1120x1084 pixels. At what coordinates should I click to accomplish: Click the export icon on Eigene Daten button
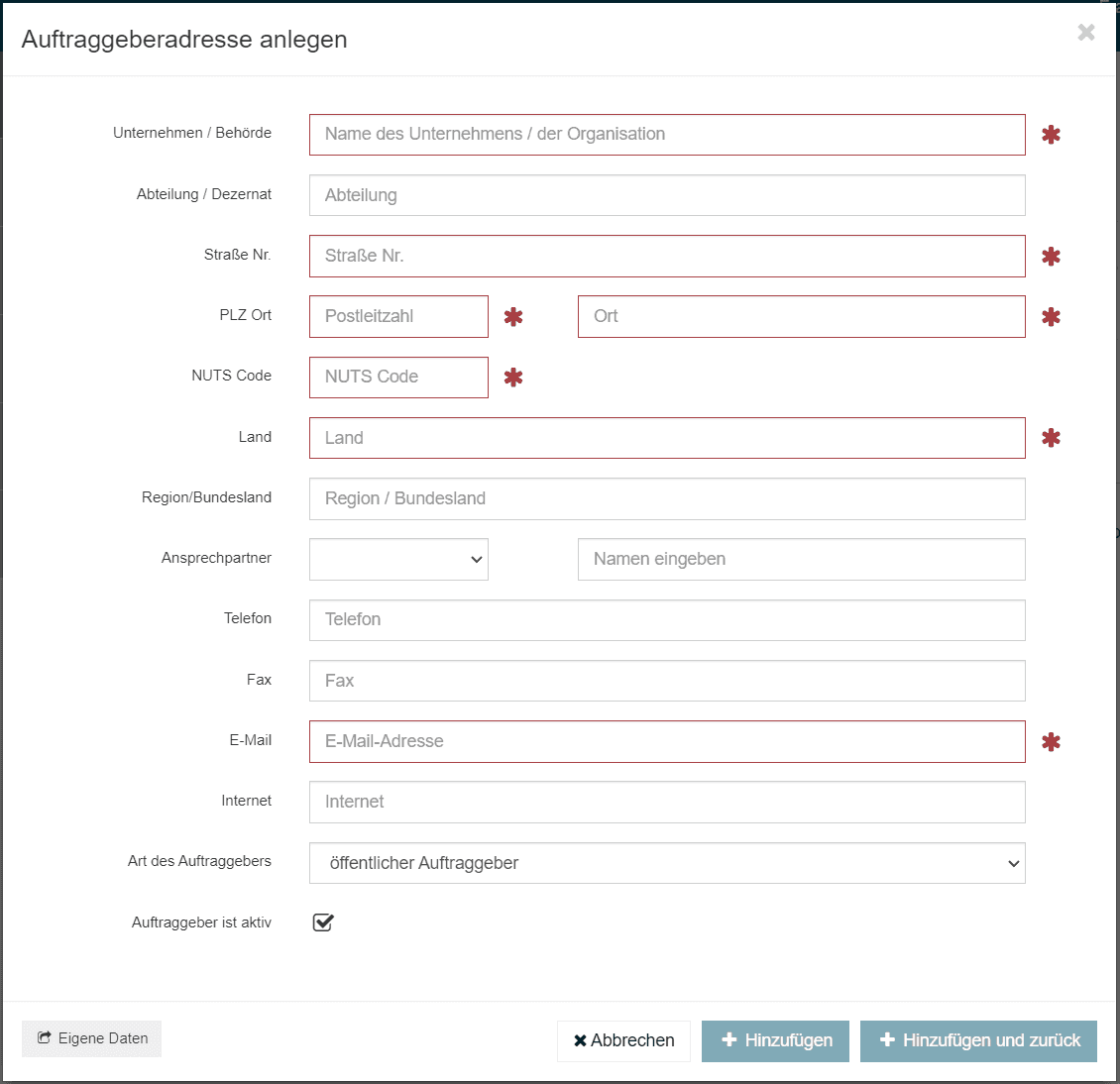click(44, 1038)
